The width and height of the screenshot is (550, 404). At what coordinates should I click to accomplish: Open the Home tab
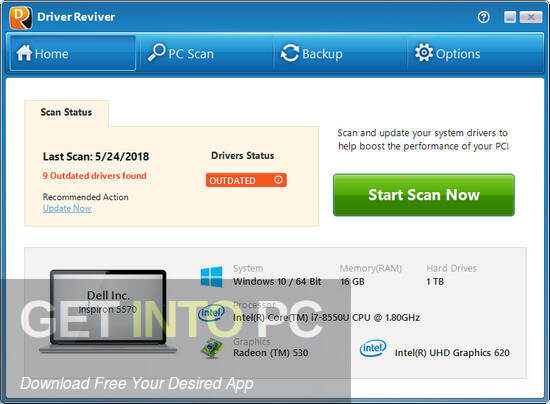click(x=72, y=53)
